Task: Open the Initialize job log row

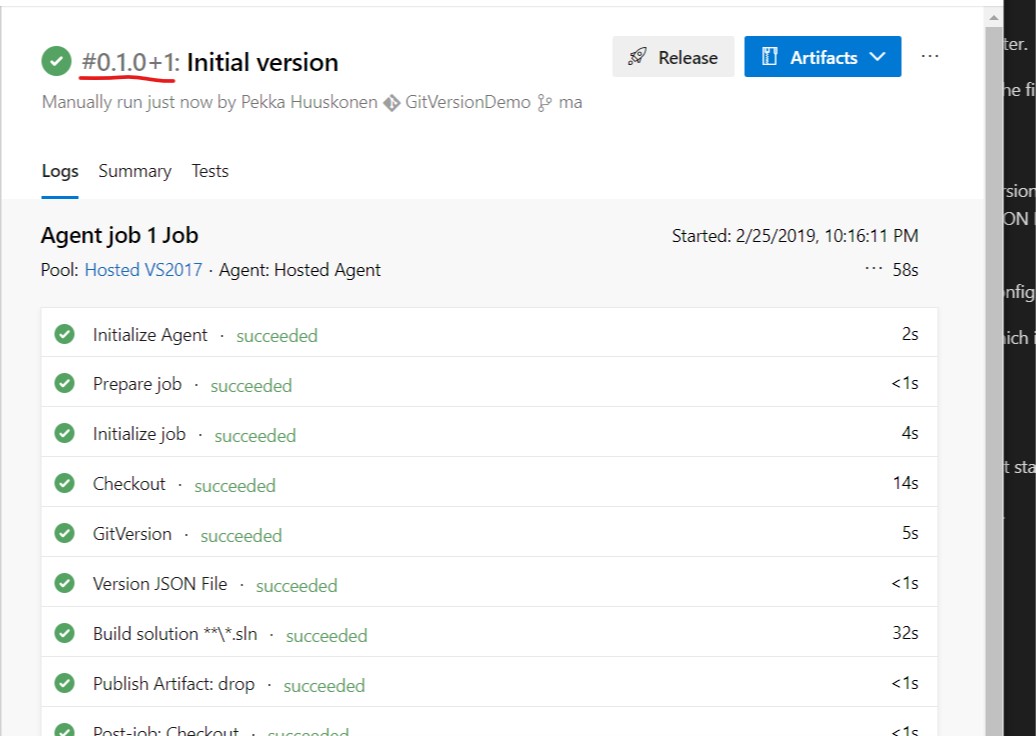Action: pos(489,432)
